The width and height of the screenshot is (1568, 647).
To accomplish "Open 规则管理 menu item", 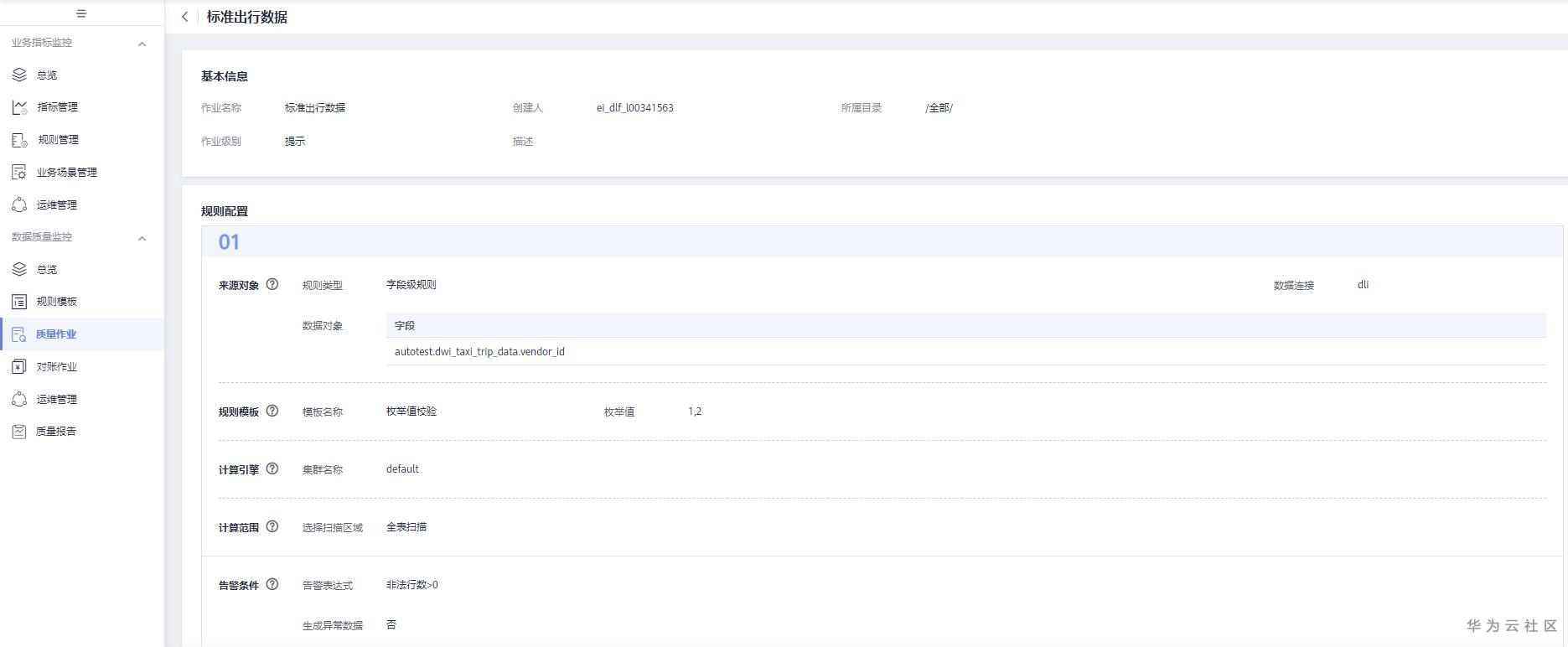I will (58, 140).
